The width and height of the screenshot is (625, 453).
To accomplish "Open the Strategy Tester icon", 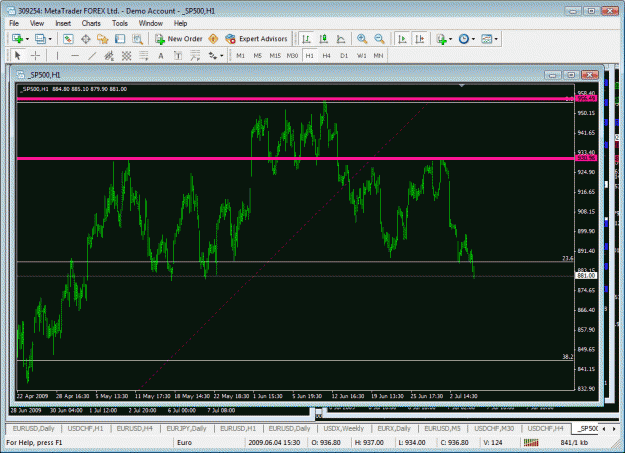I will (138, 39).
